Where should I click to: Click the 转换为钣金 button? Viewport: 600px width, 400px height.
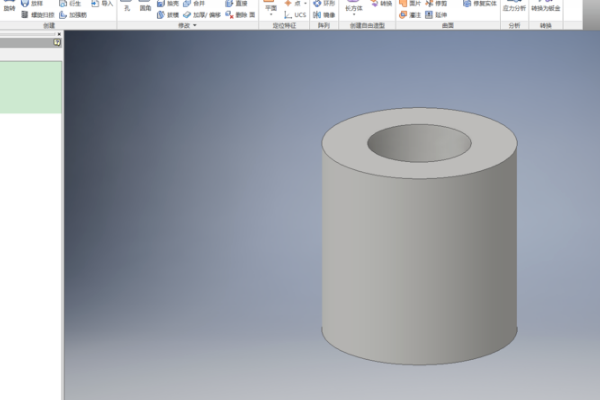545,7
